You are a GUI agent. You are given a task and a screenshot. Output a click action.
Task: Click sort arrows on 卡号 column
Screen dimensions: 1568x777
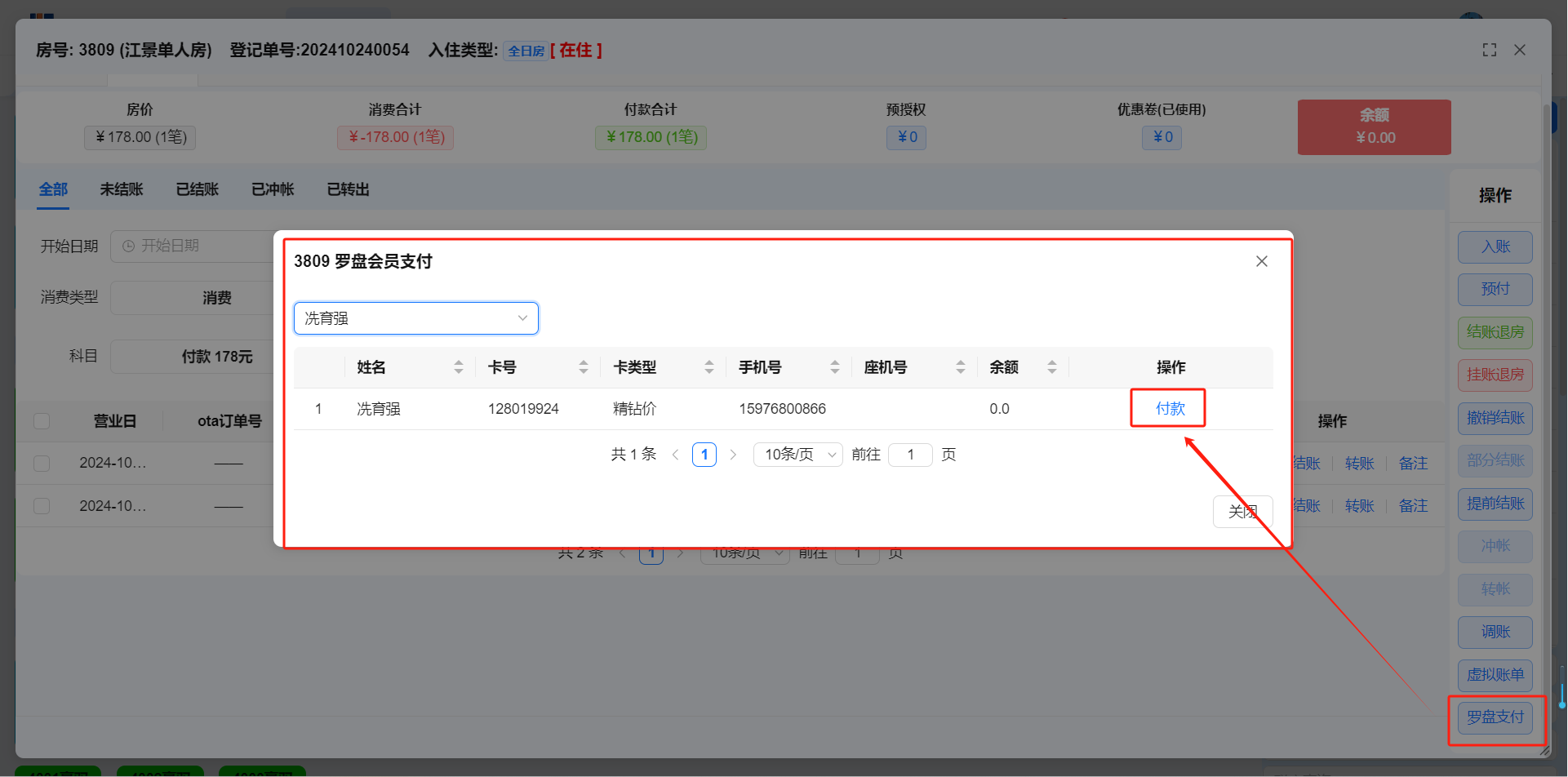pos(584,367)
